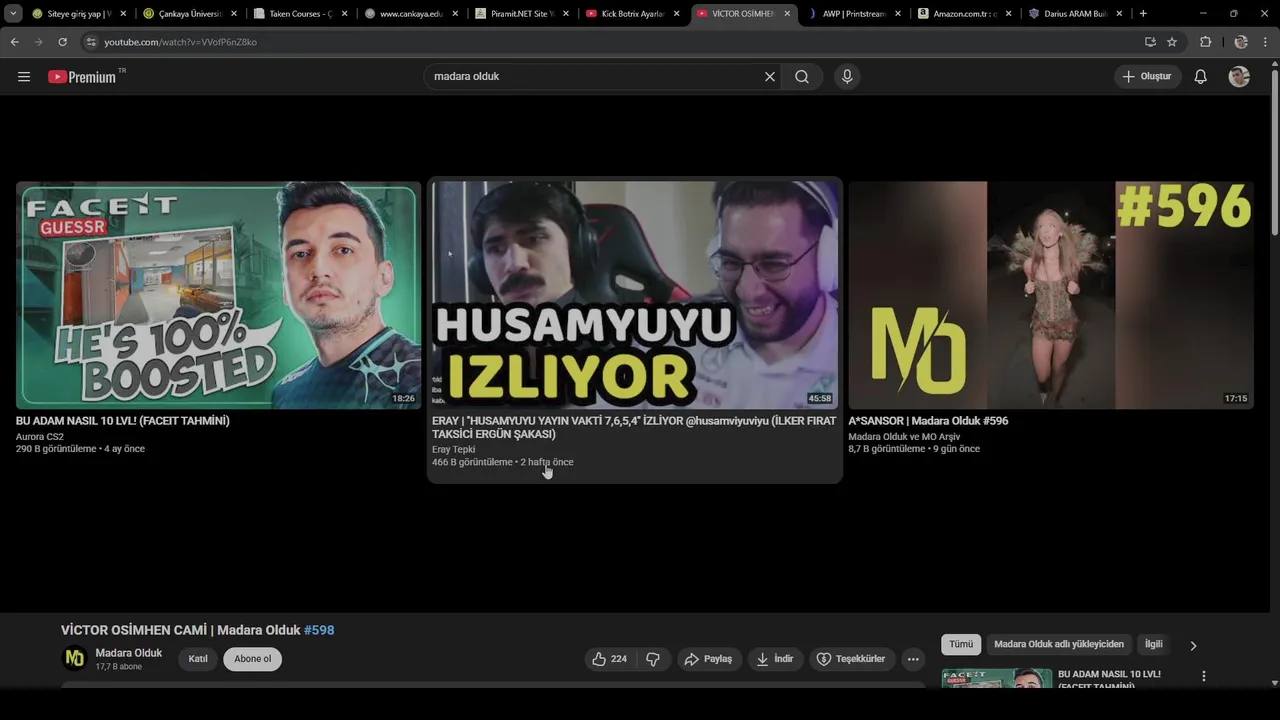Open the account avatar menu on YouTube
Viewport: 1280px width, 720px height.
pyautogui.click(x=1239, y=77)
